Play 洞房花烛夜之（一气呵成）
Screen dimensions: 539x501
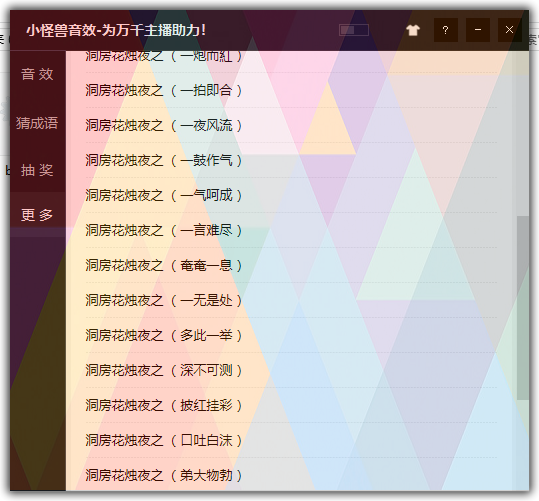[291, 196]
